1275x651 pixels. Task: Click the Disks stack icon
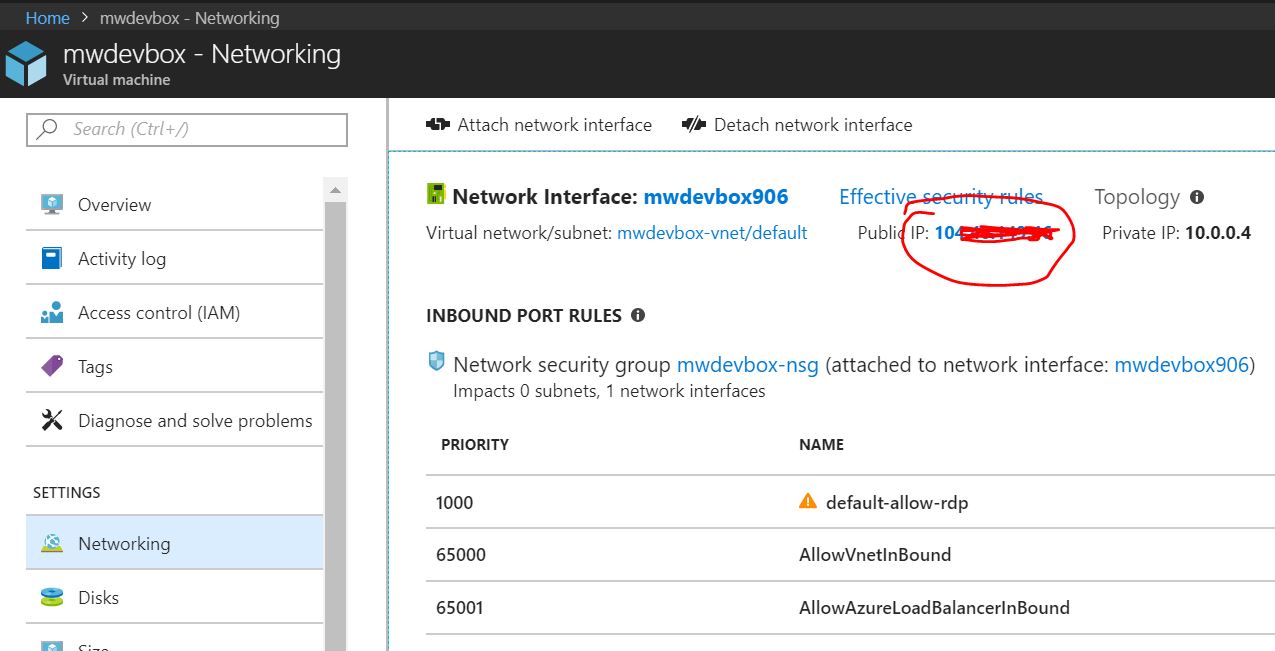pos(52,597)
